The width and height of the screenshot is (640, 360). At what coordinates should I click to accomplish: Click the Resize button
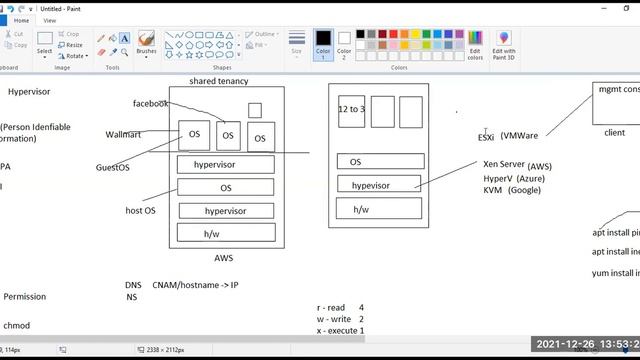click(x=70, y=45)
